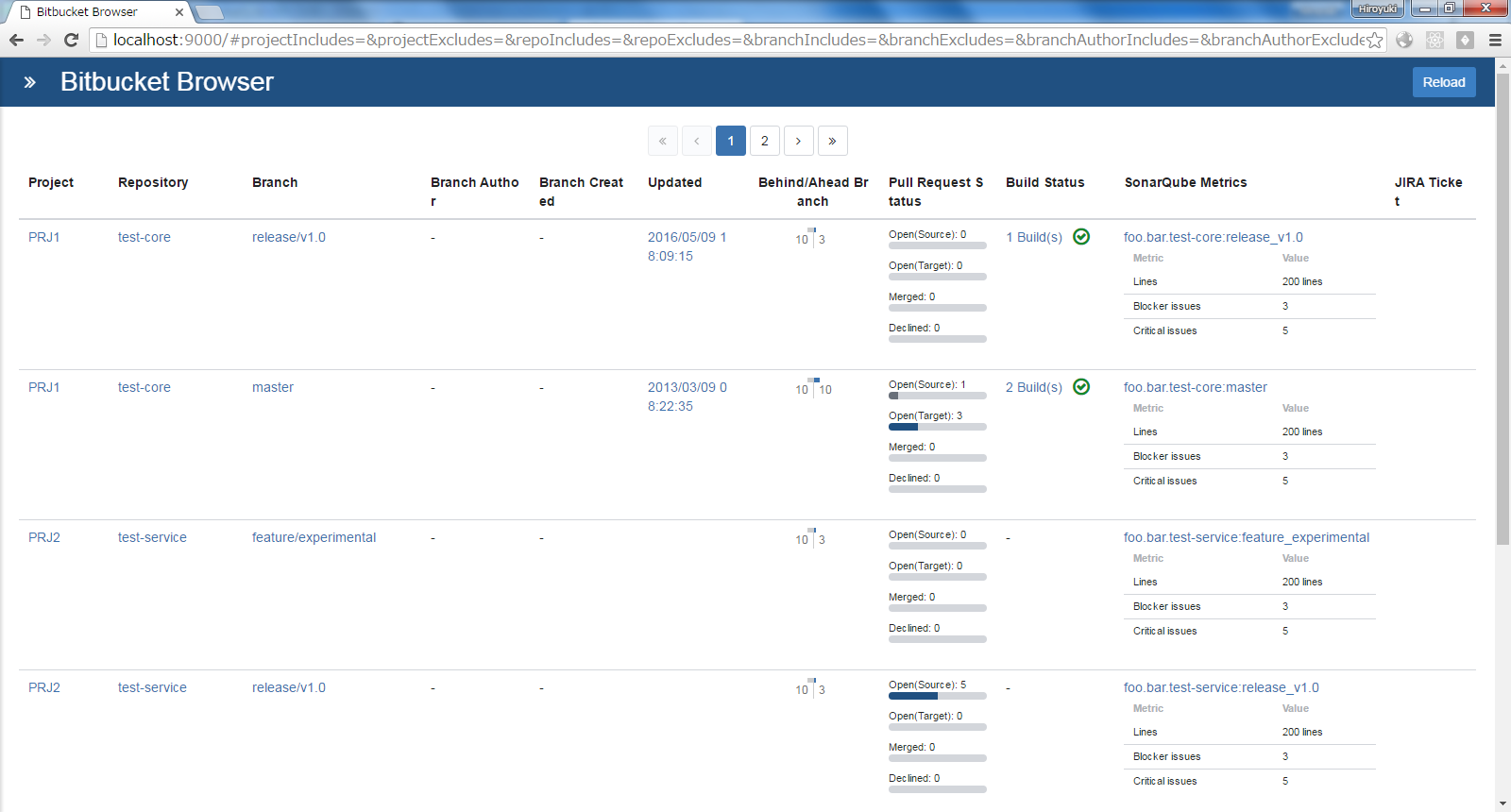Viewport: 1511px width, 812px height.
Task: Open PRJ1 link in release/v1.0 row
Action: click(44, 237)
